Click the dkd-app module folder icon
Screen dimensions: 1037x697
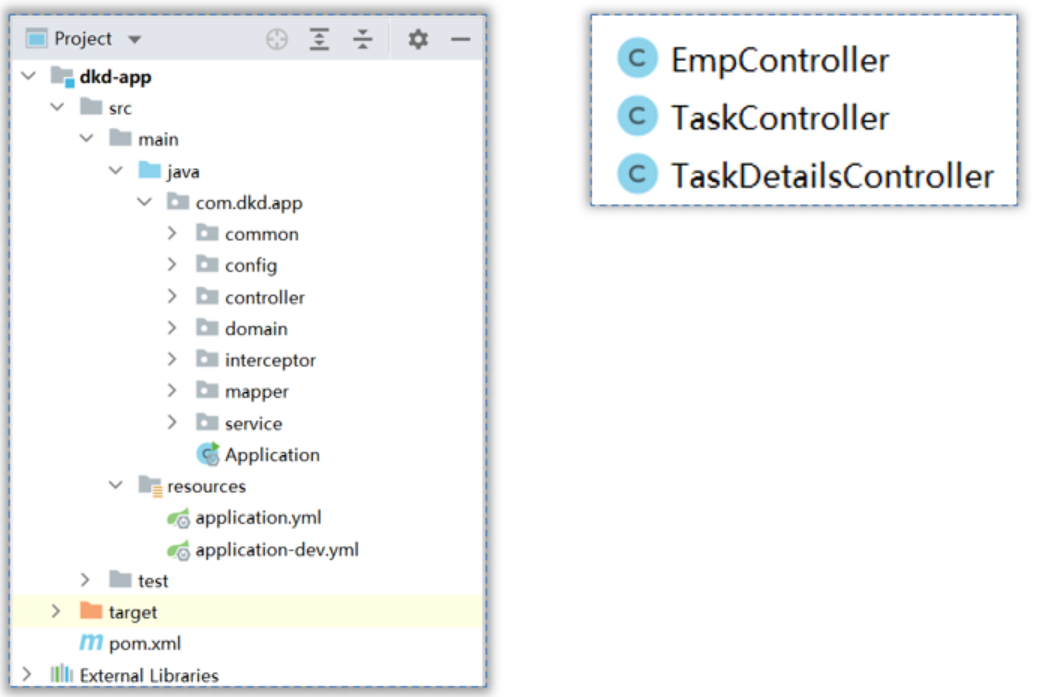[x=62, y=76]
